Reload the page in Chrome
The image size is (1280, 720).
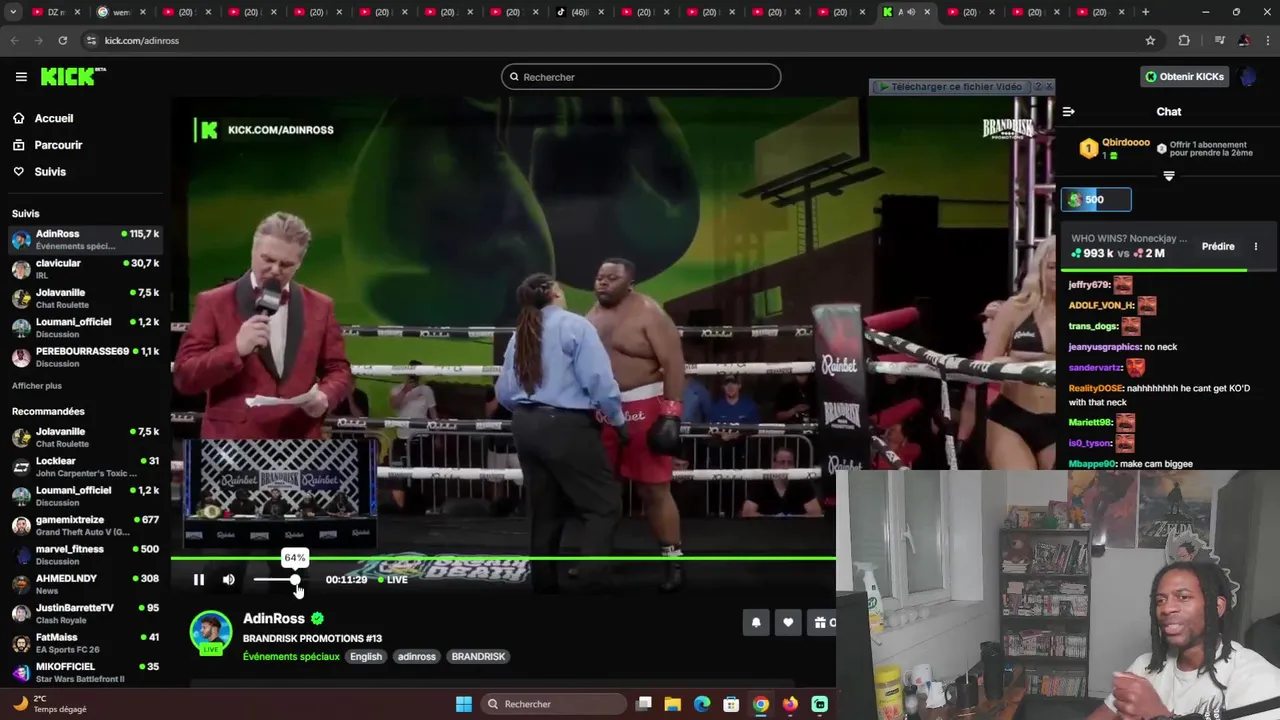pyautogui.click(x=62, y=40)
